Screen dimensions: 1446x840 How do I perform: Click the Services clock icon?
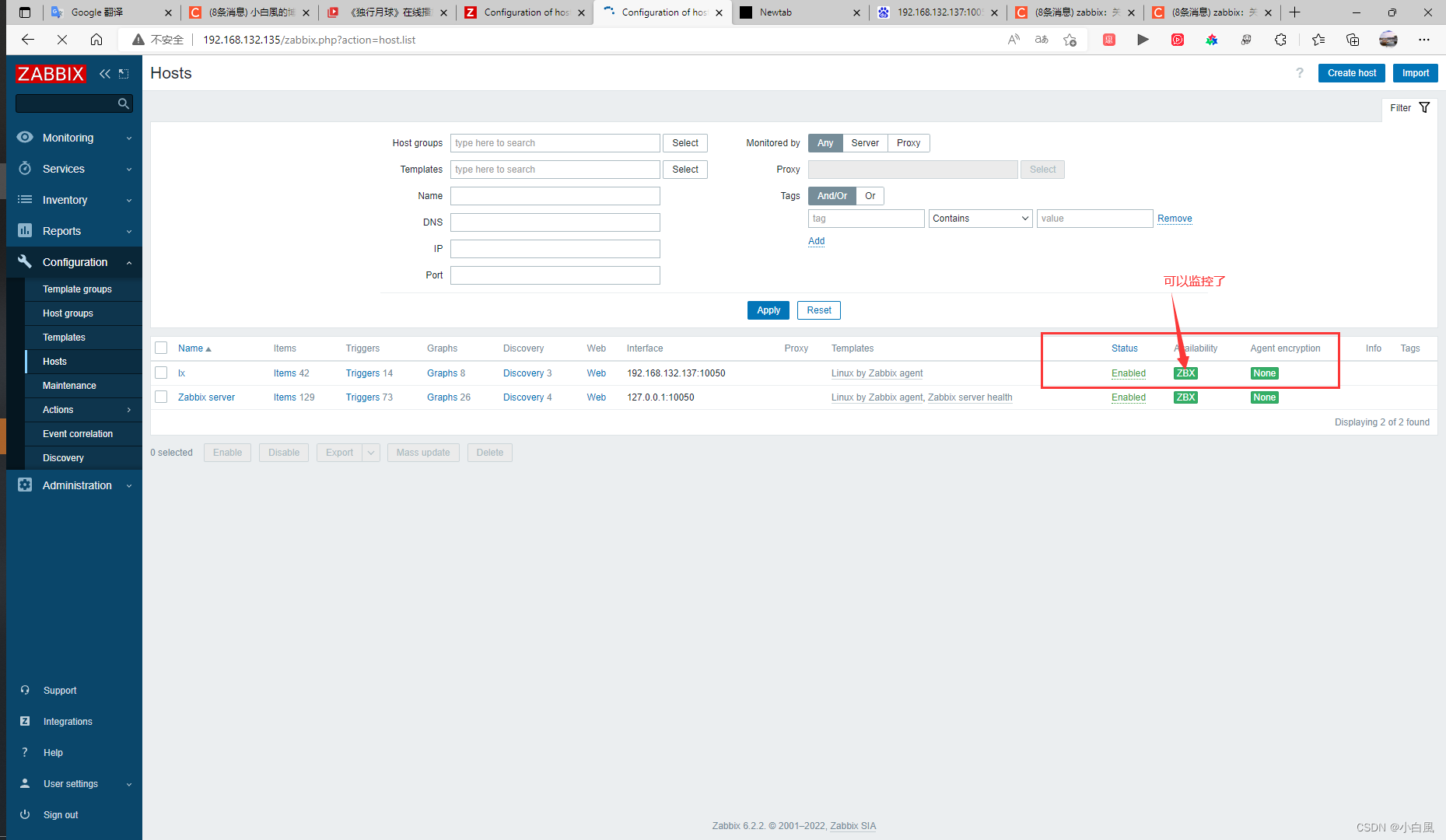pos(25,168)
